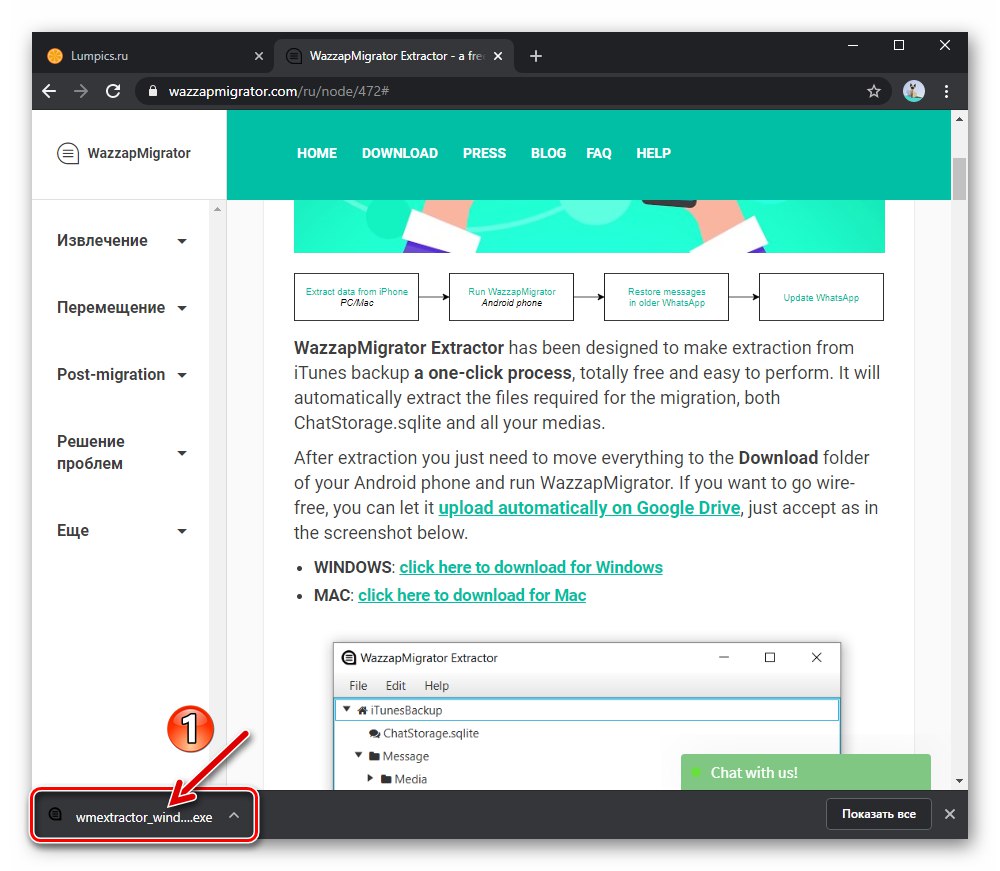Open options for the wmextractor download chevron
Viewport: 1000px width, 871px height.
tap(234, 815)
